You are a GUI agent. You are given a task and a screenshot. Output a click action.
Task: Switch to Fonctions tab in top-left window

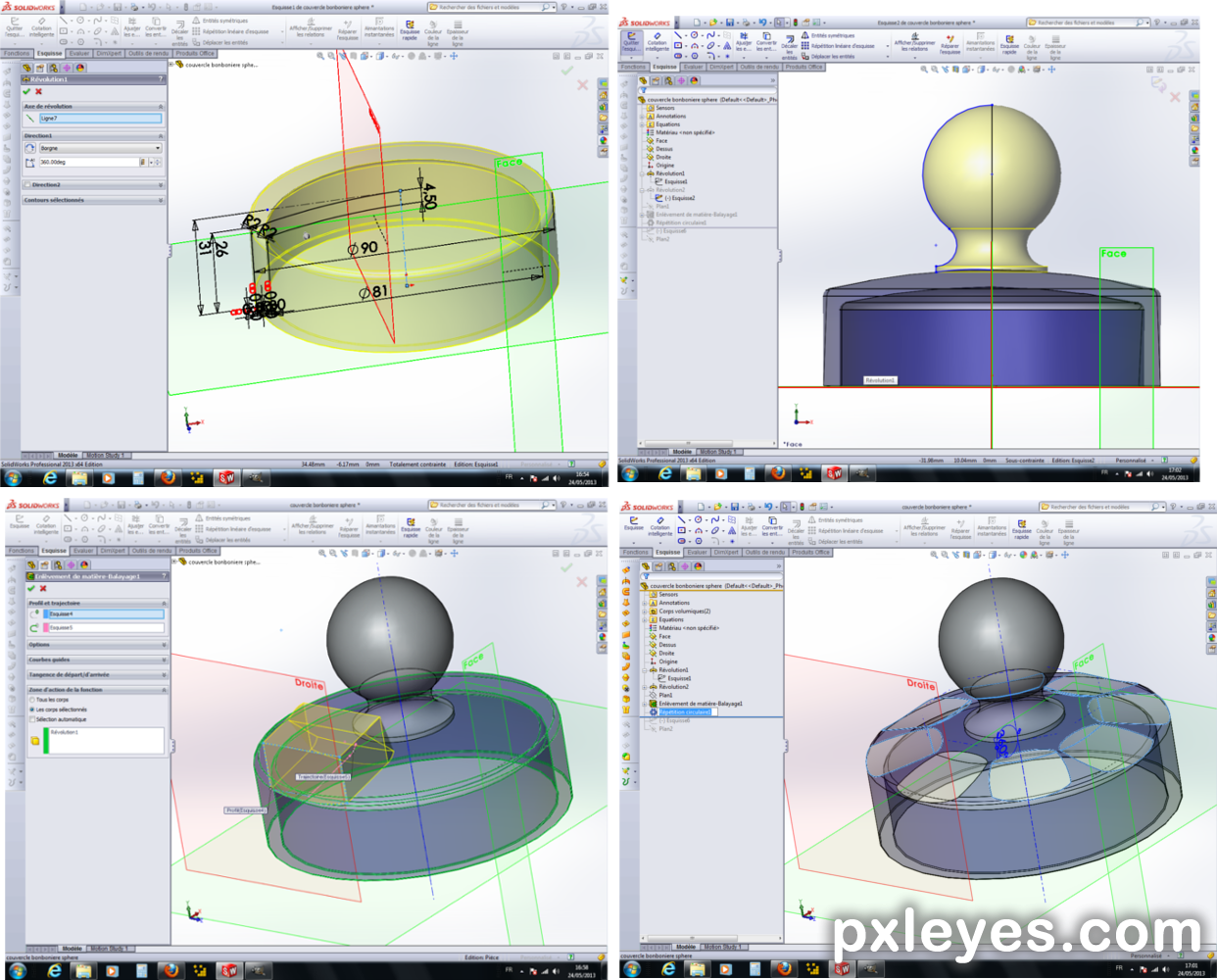(x=17, y=53)
